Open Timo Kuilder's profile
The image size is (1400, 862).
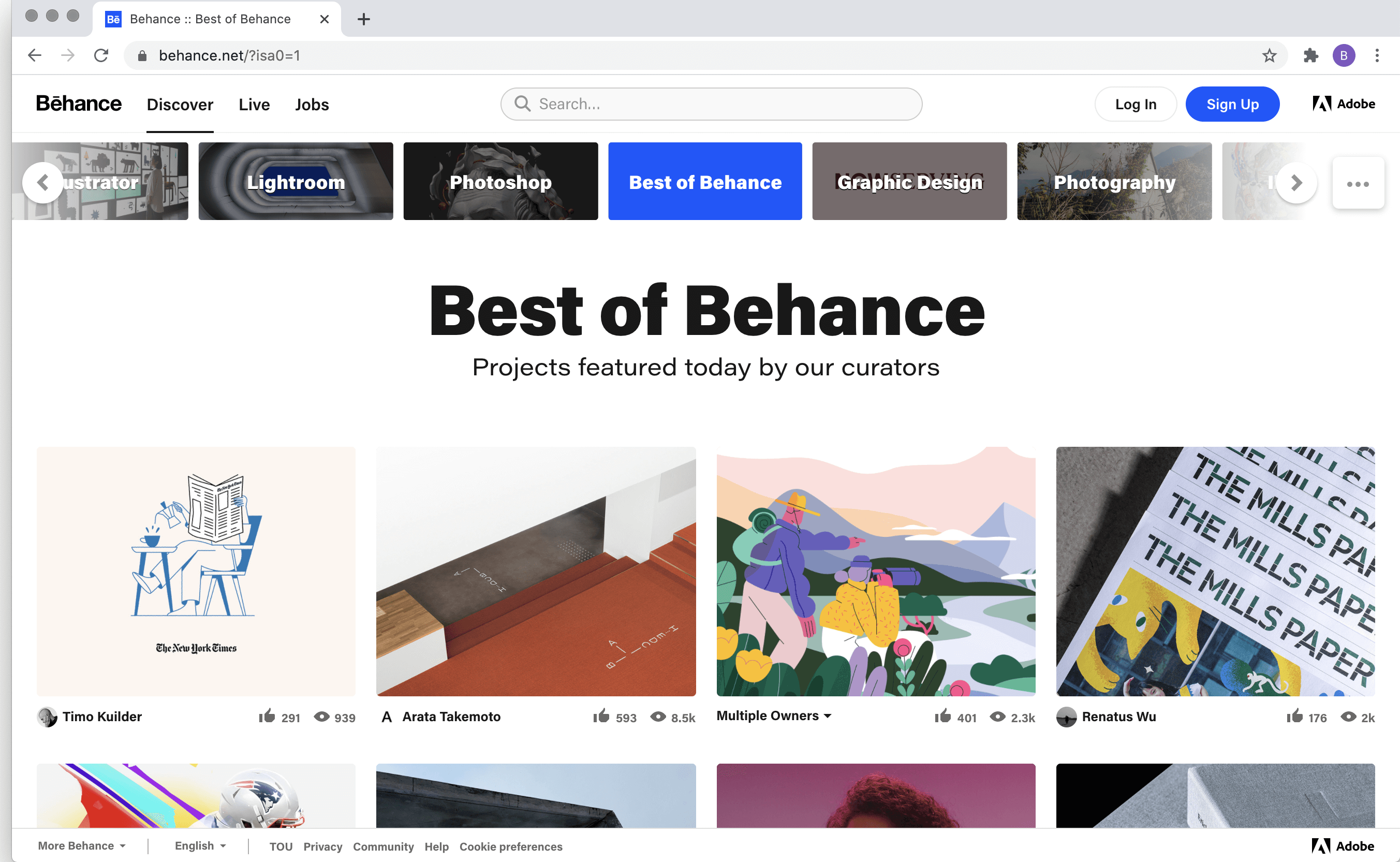[102, 717]
